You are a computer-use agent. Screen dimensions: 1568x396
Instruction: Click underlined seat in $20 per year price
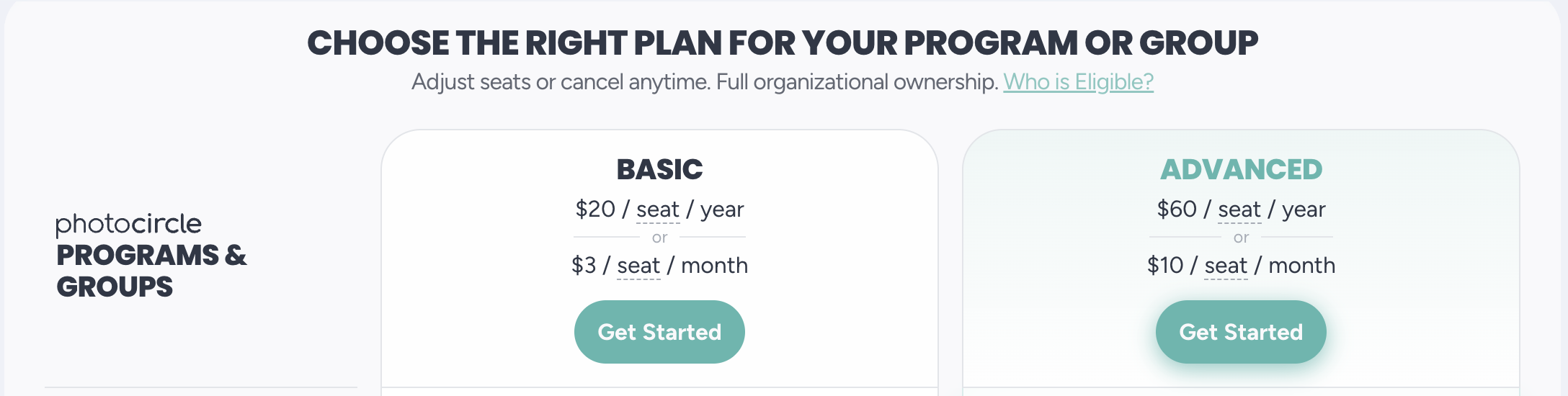(x=658, y=210)
